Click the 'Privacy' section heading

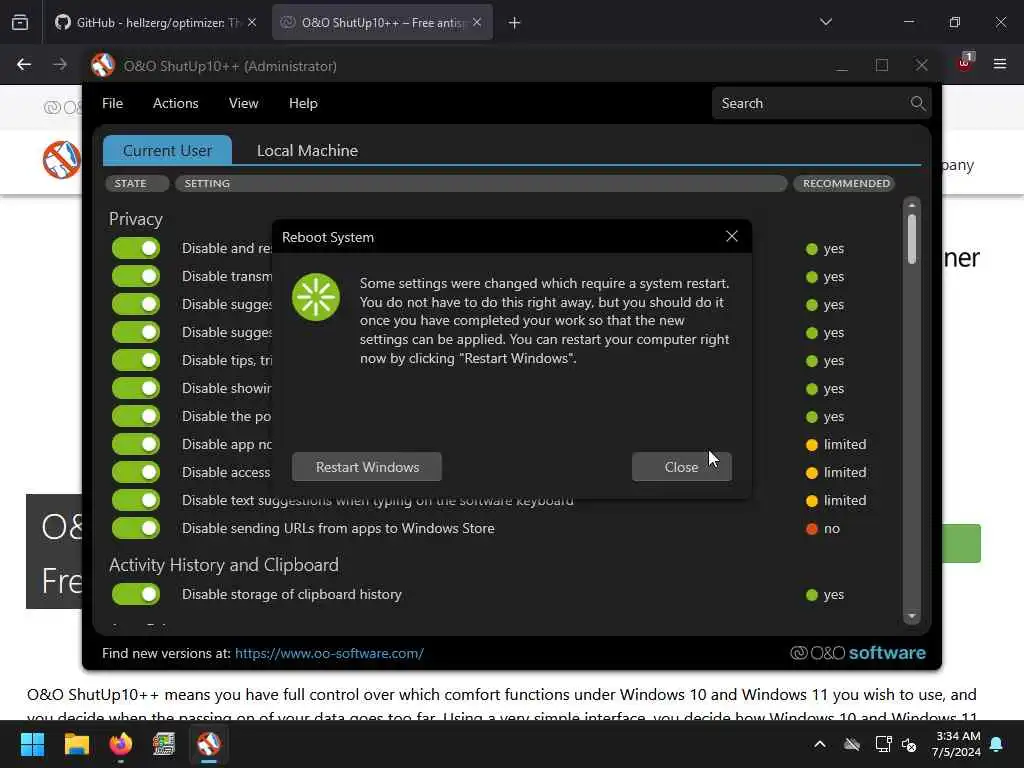point(135,219)
